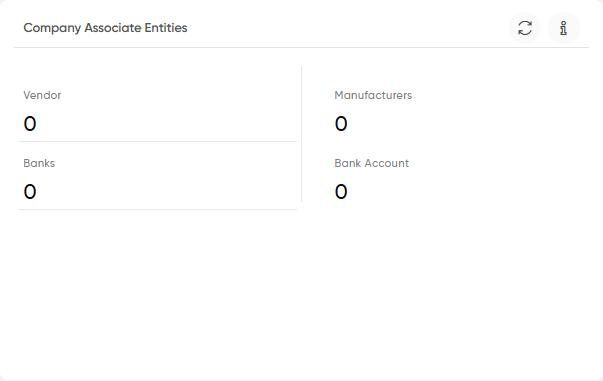Viewport: 603px width, 381px height.
Task: Click the Bank Account count value 0
Action: coord(341,192)
